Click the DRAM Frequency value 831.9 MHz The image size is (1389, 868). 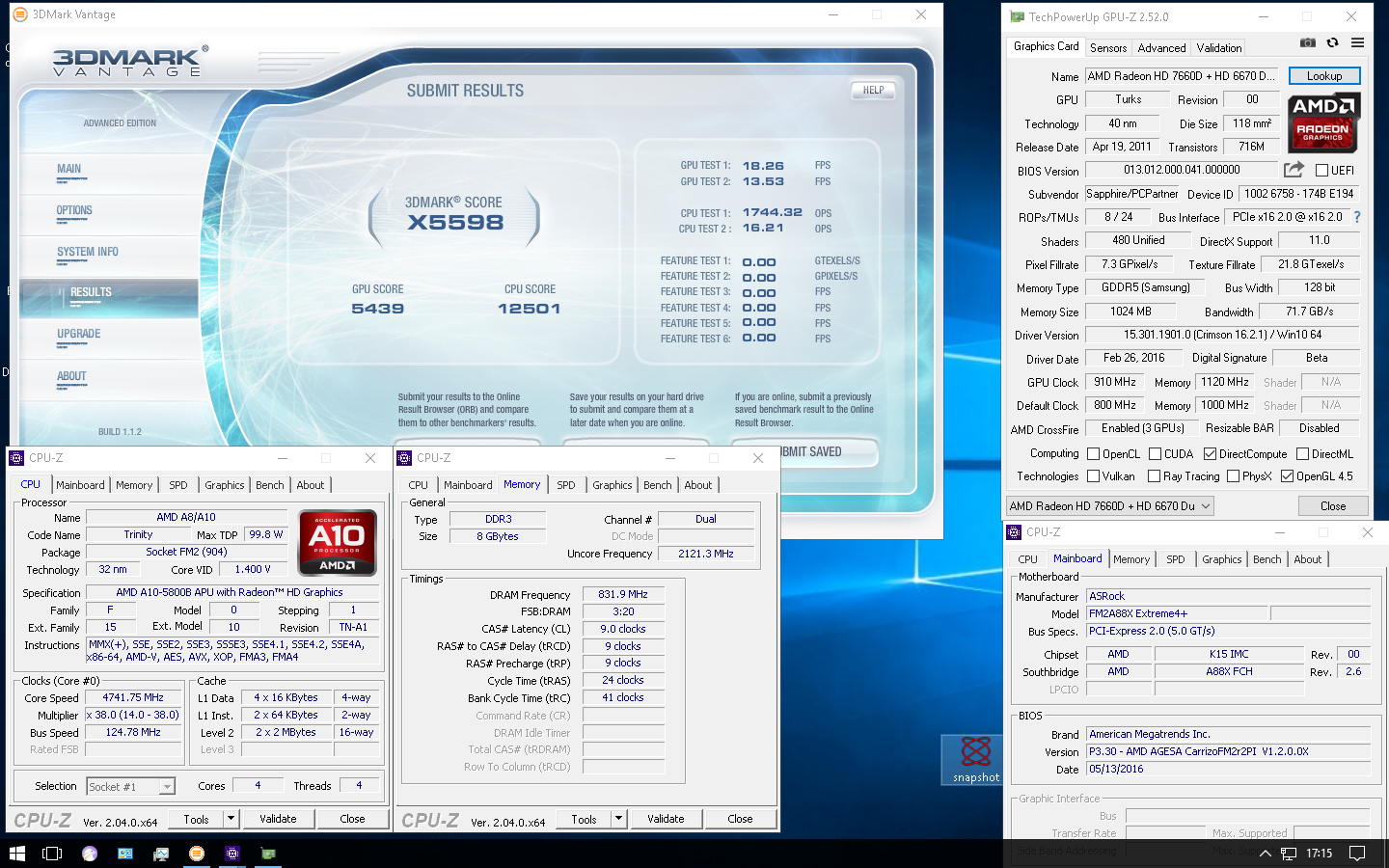pos(623,594)
